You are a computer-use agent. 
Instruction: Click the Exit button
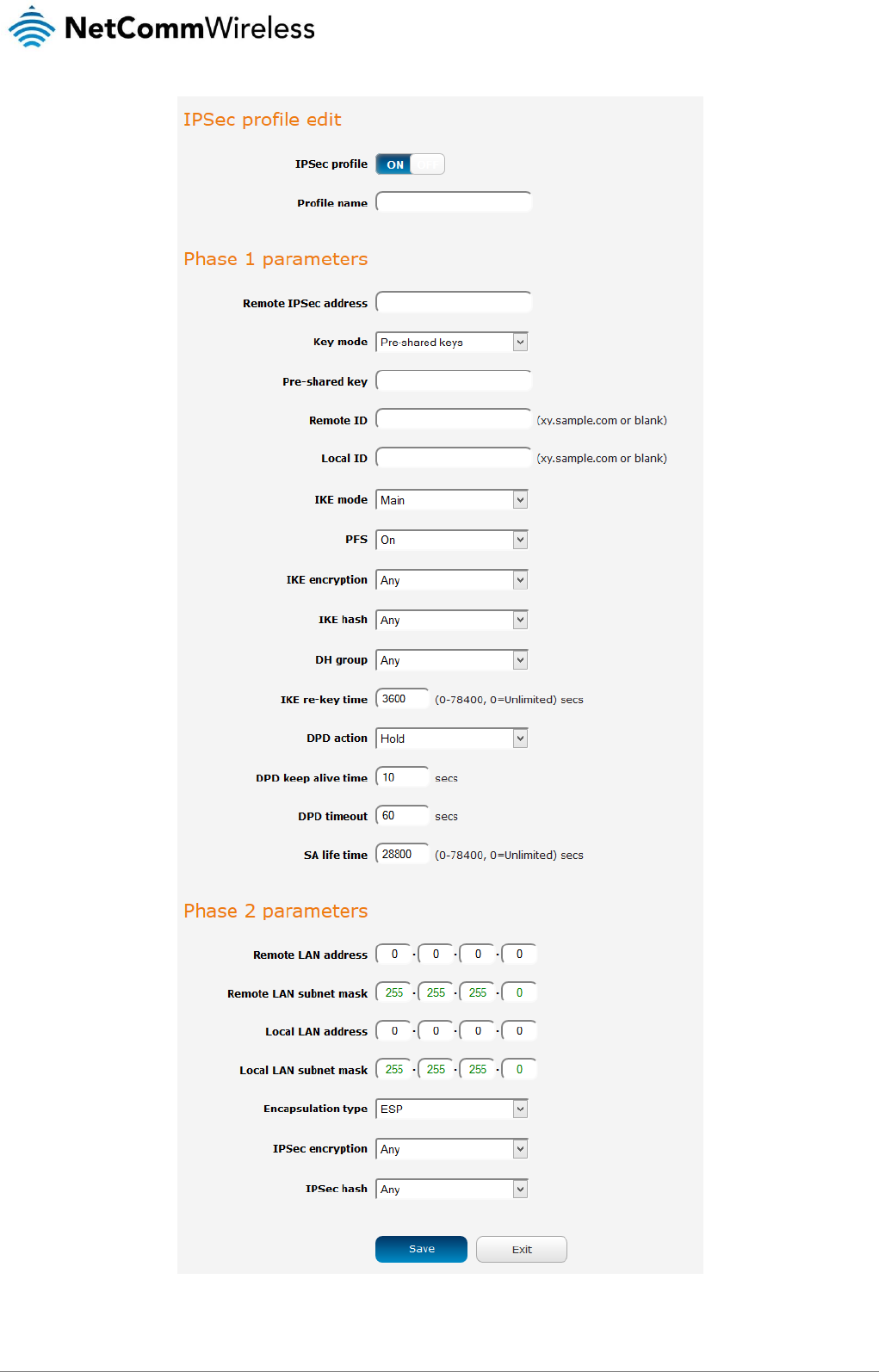pos(522,1249)
